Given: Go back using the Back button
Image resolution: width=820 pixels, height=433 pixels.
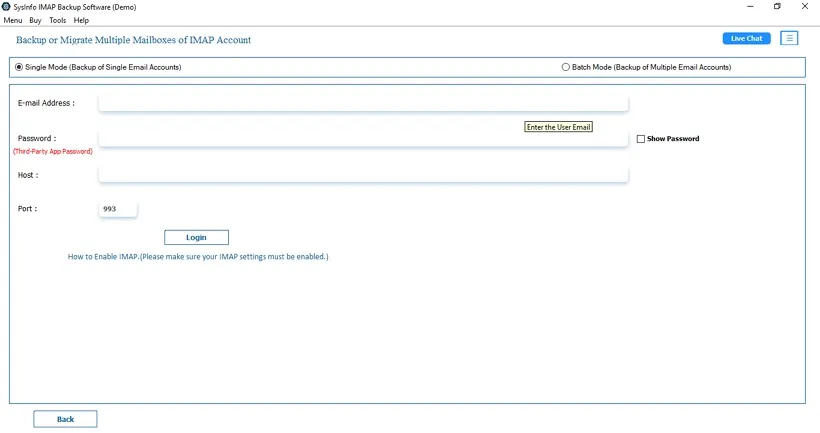Looking at the screenshot, I should [65, 419].
